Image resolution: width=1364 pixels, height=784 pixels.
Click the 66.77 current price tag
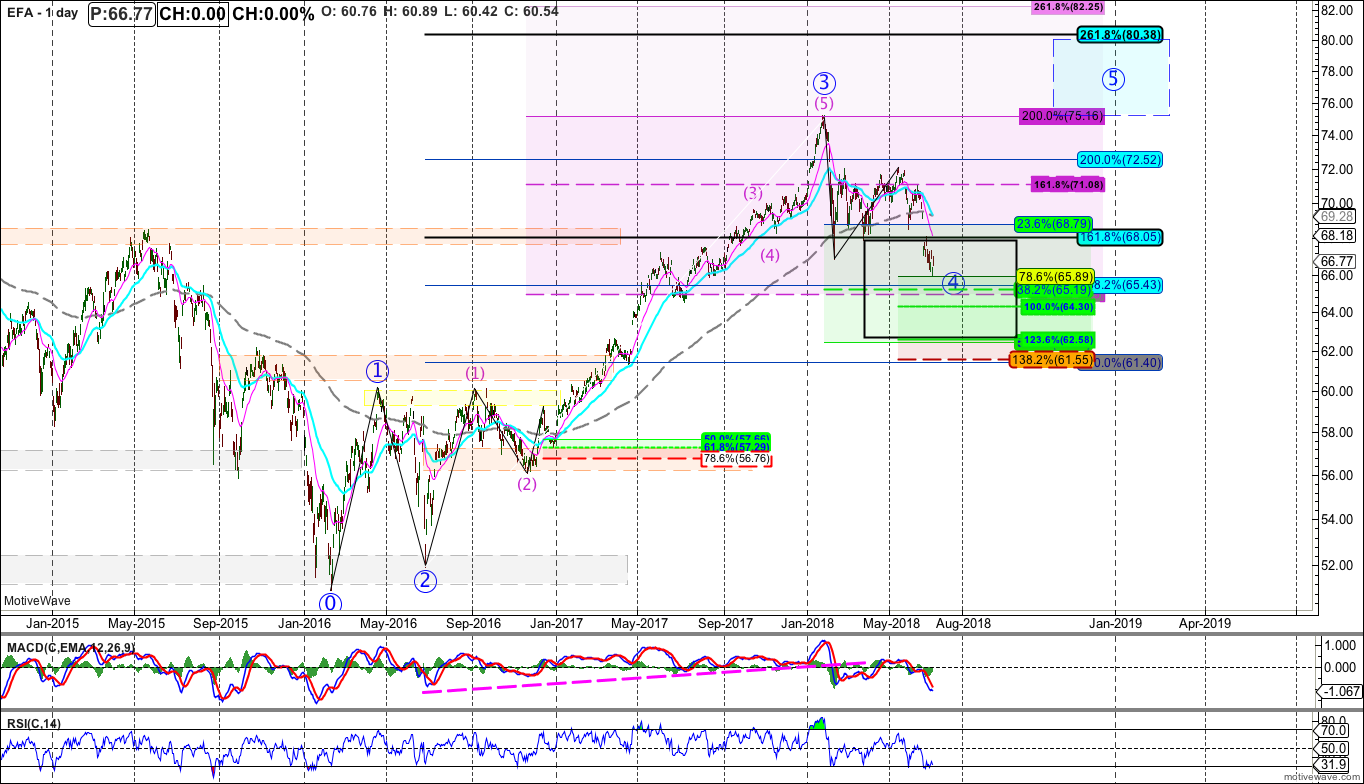(x=1336, y=262)
